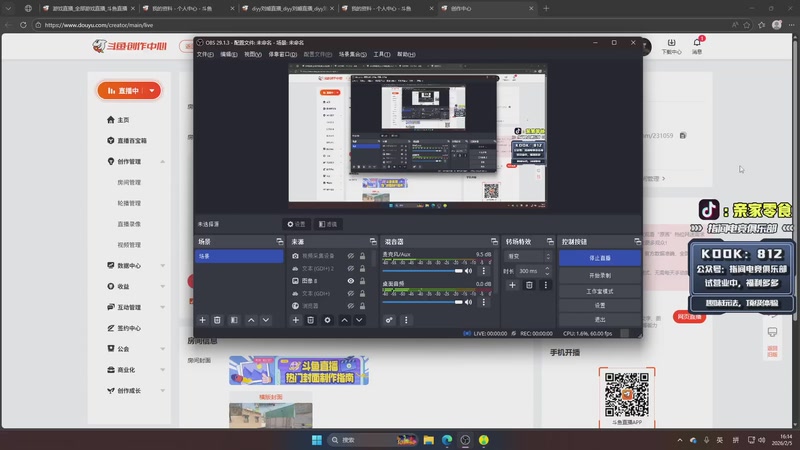
Task: Open dropdown arrow on 直播中 button
Action: pyautogui.click(x=152, y=91)
